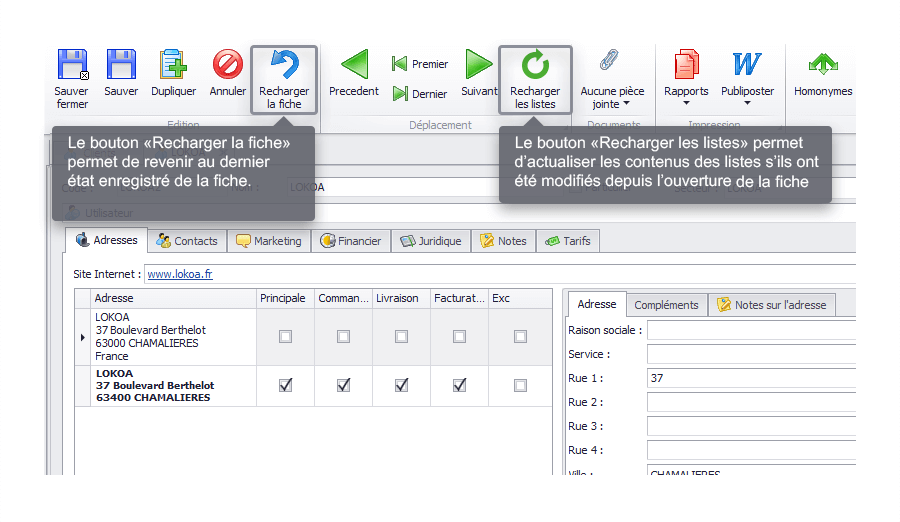Image resolution: width=900 pixels, height=522 pixels.
Task: Click the Sauver fermer floppy icon
Action: pos(72,64)
